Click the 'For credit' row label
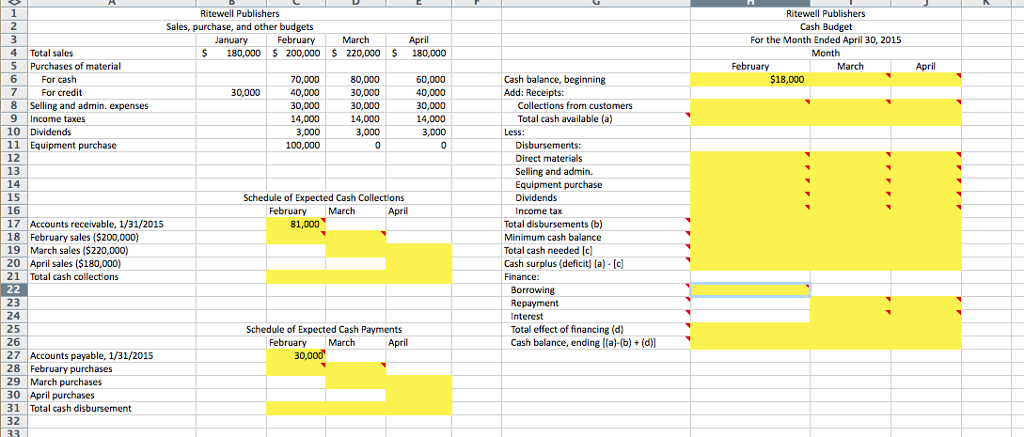This screenshot has width=1024, height=437. tap(61, 93)
